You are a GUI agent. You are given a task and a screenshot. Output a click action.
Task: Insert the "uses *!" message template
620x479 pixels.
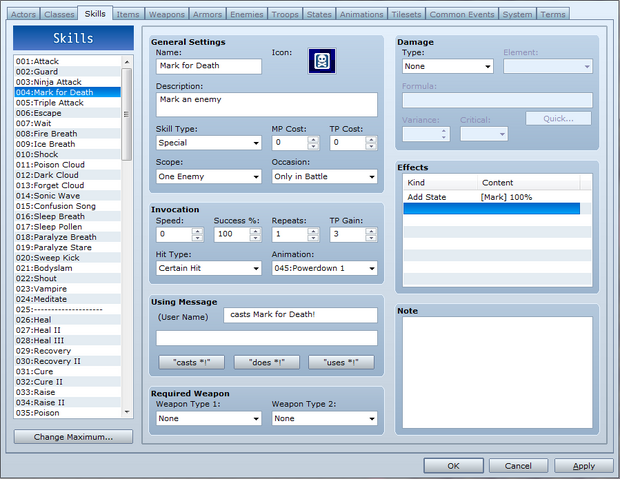[341, 362]
